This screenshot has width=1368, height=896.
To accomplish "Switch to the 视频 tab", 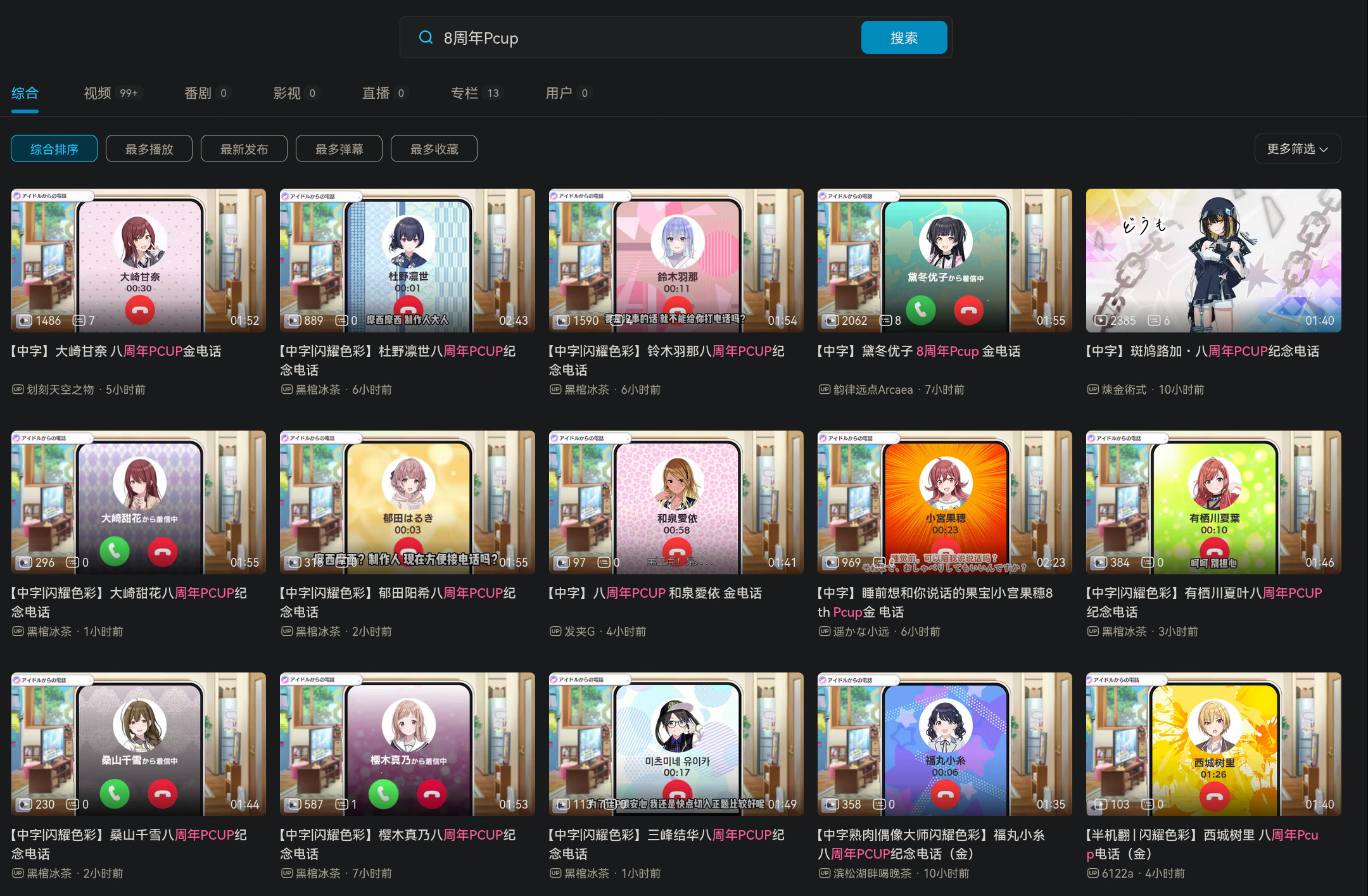I will click(98, 93).
